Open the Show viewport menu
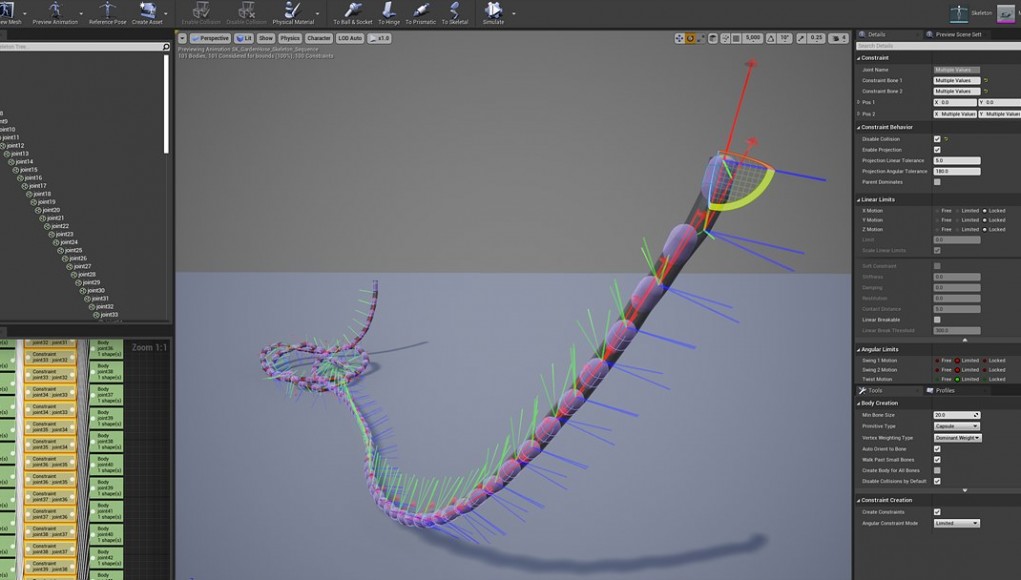 [x=266, y=38]
